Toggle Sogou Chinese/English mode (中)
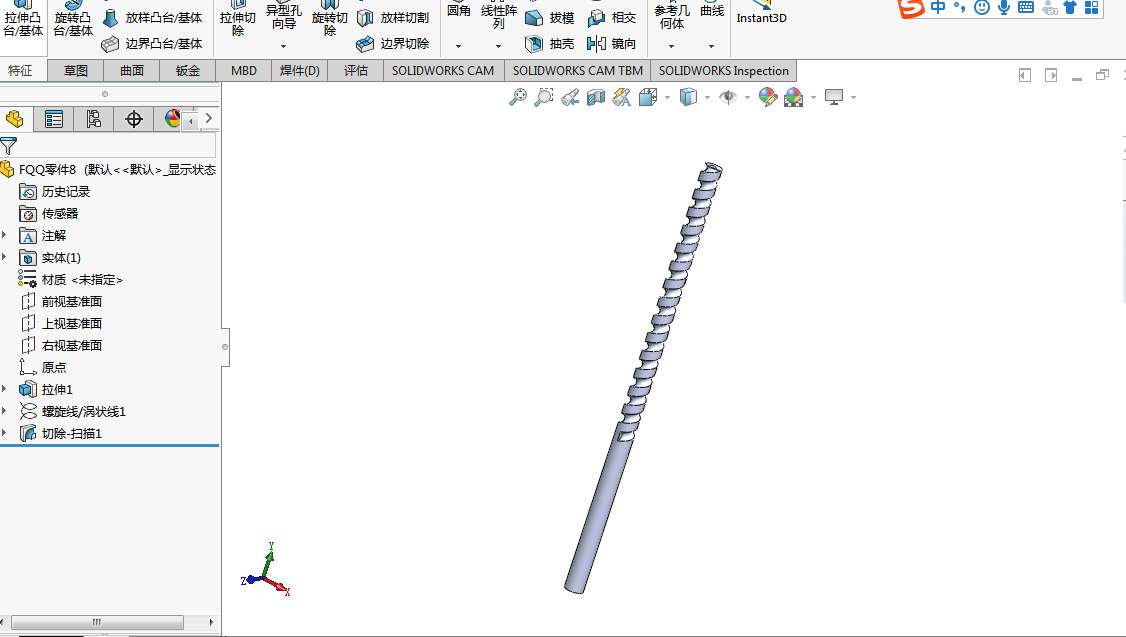This screenshot has height=637, width=1126. click(938, 7)
